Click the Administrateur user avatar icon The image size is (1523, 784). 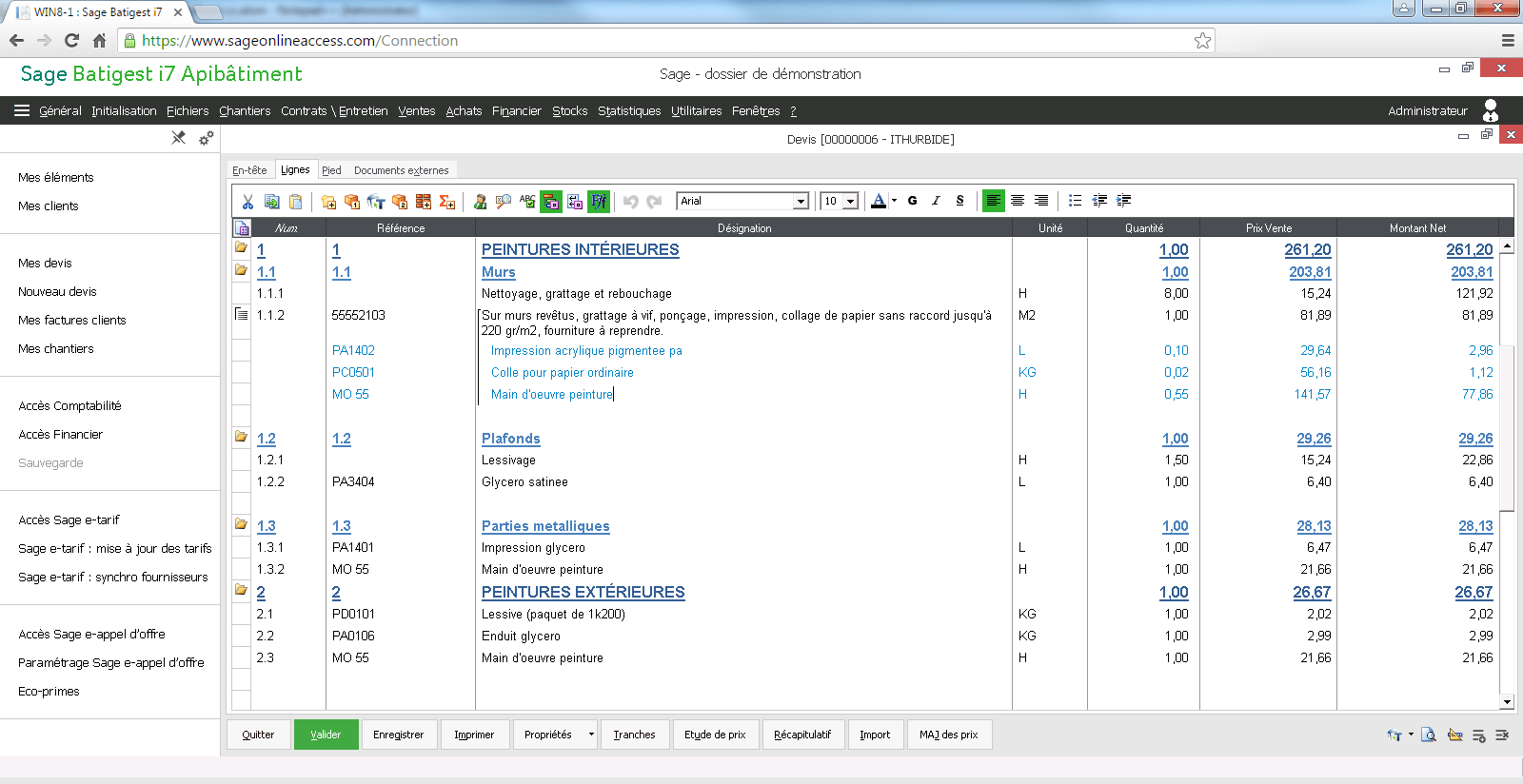[x=1491, y=110]
